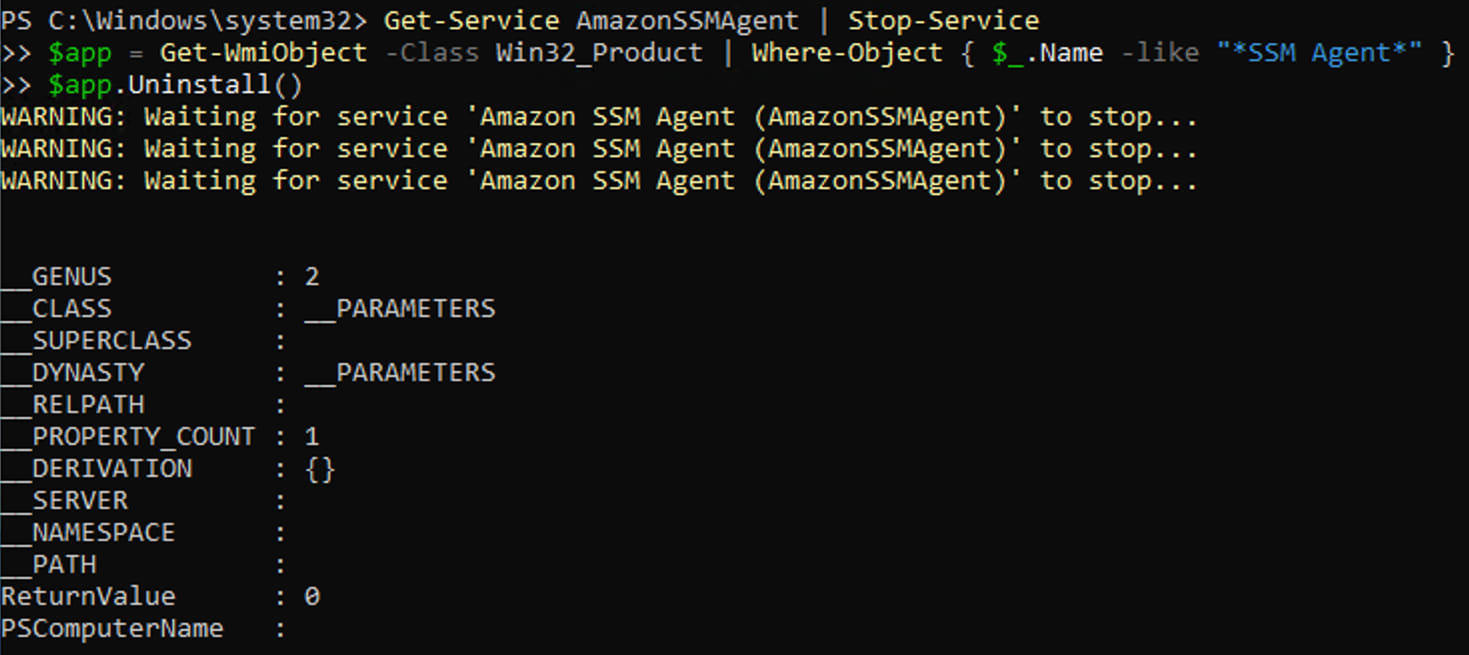This screenshot has width=1469, height=655.
Task: Click the Where-Object cmdlet text
Action: click(847, 52)
